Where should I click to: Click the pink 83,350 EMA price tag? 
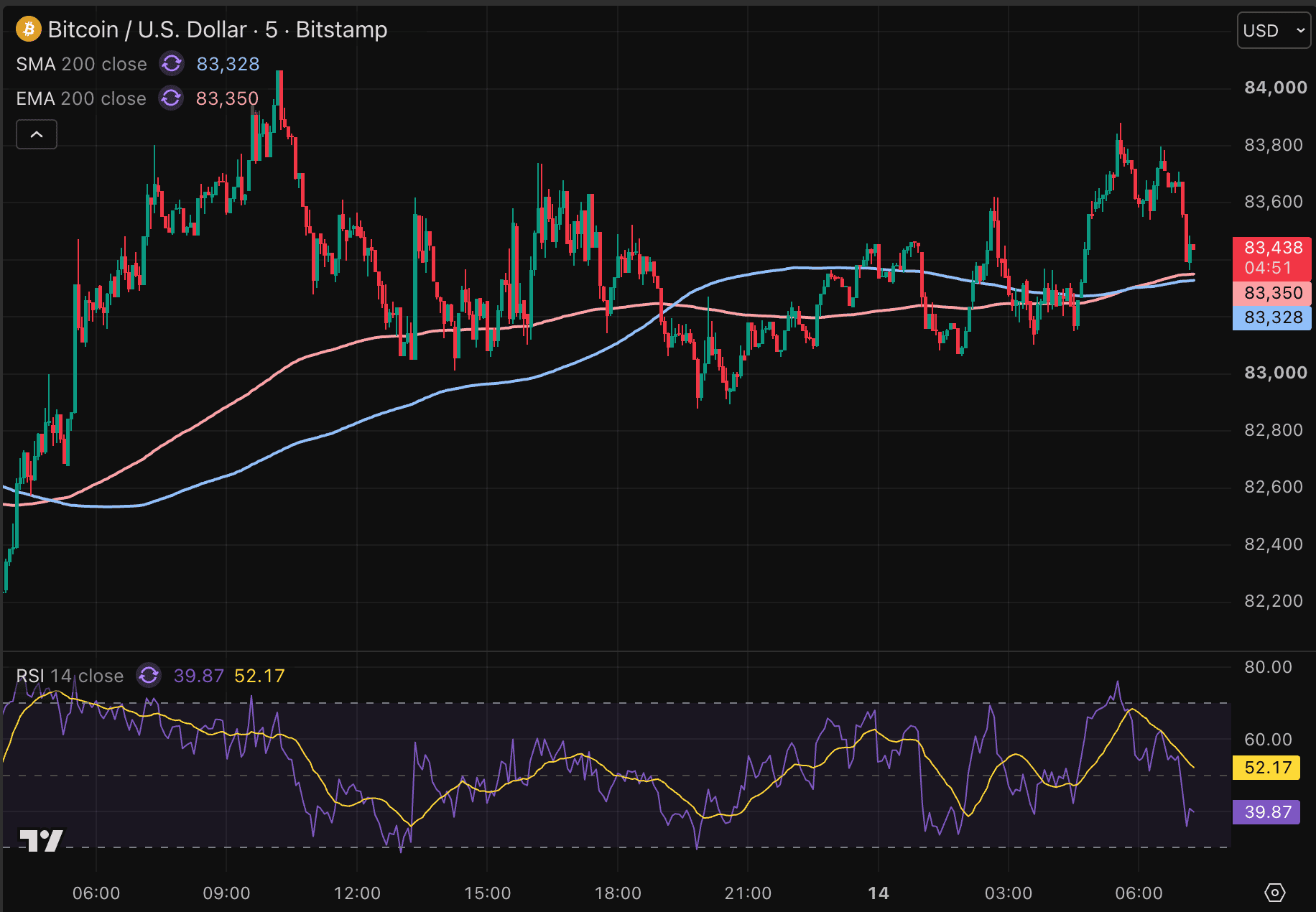(1272, 293)
